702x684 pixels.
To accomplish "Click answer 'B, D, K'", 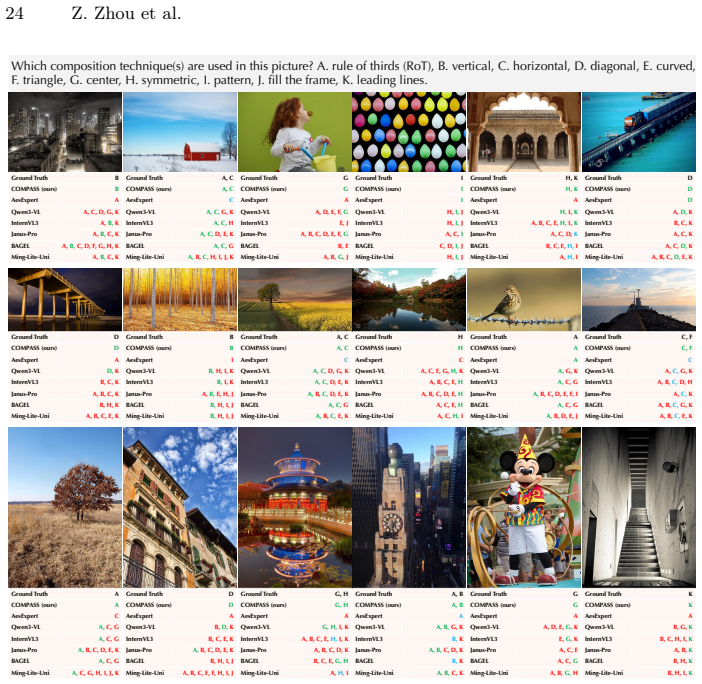I will point(224,627).
